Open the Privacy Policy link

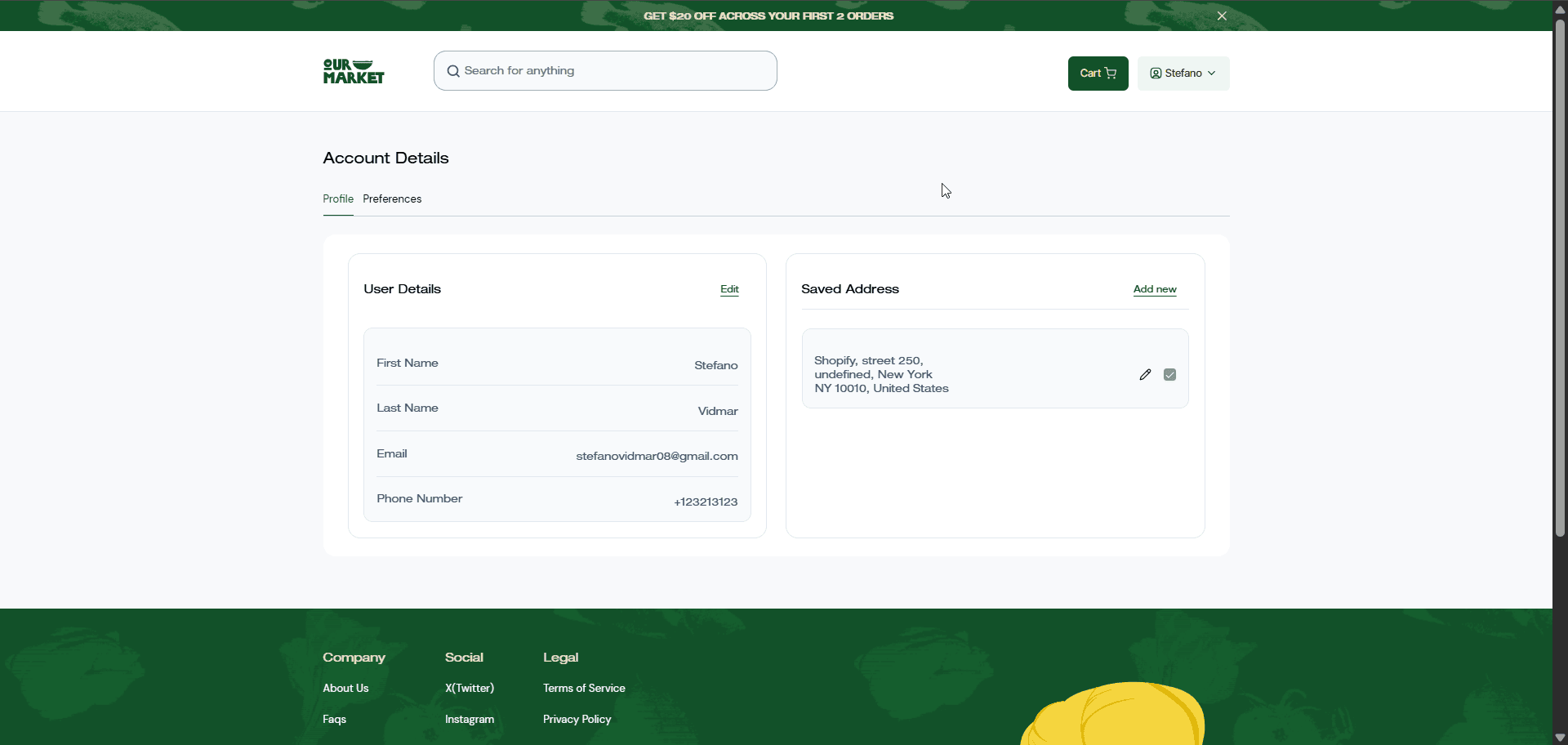[x=577, y=720]
